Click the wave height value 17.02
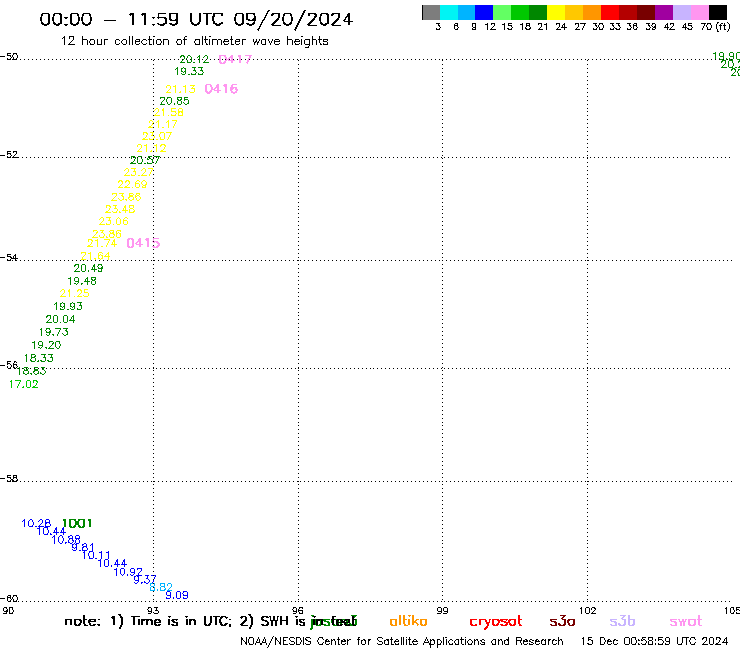This screenshot has height=650, width=740. 24,384
